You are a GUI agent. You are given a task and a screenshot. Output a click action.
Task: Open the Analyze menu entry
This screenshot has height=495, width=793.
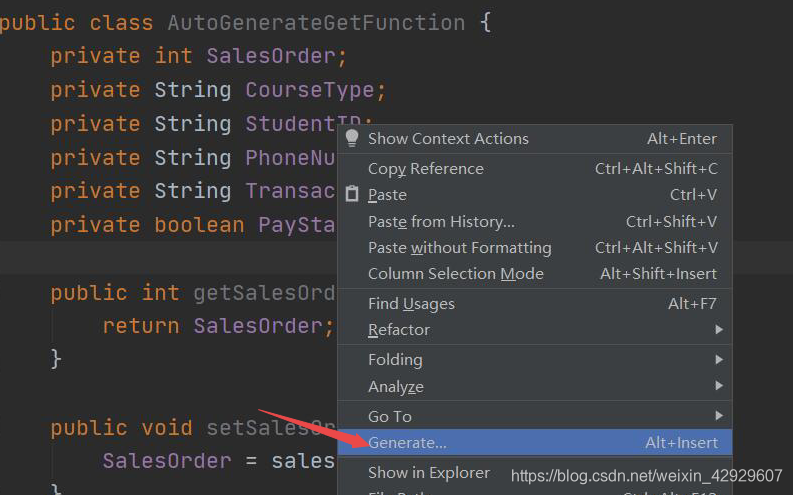[535, 386]
